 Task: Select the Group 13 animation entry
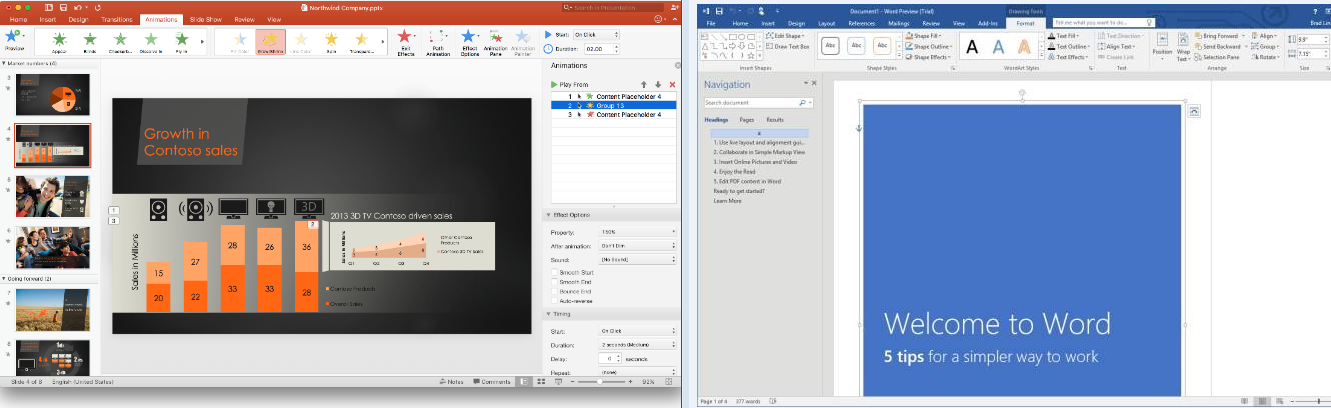pyautogui.click(x=613, y=105)
